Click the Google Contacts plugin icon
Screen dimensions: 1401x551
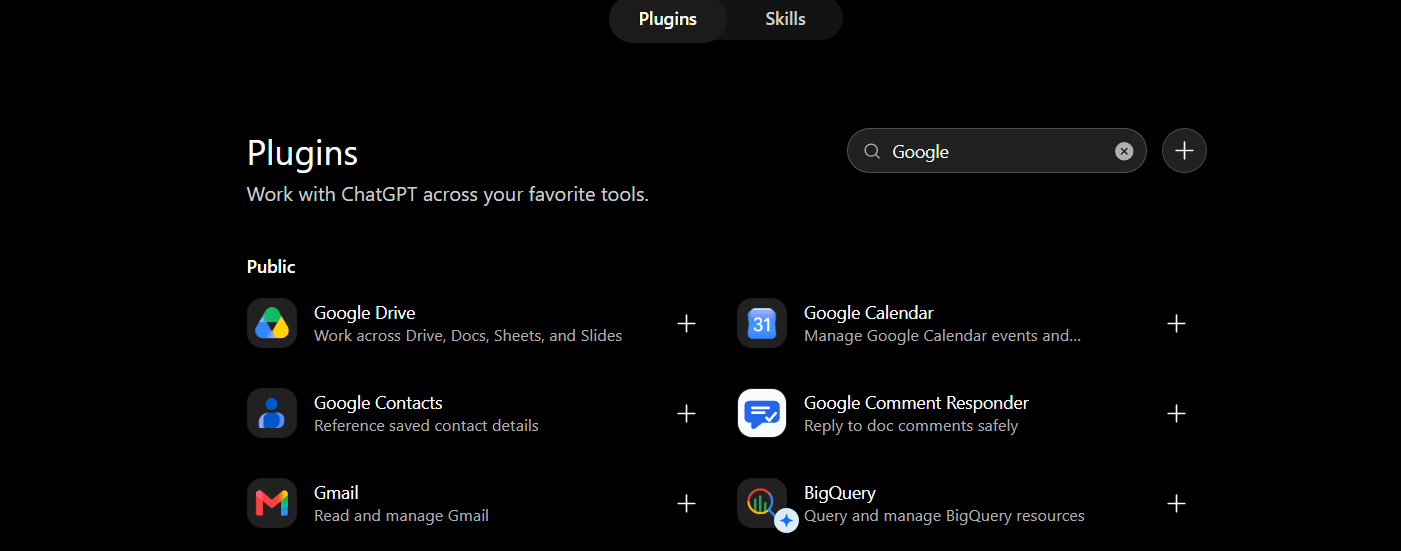point(272,413)
